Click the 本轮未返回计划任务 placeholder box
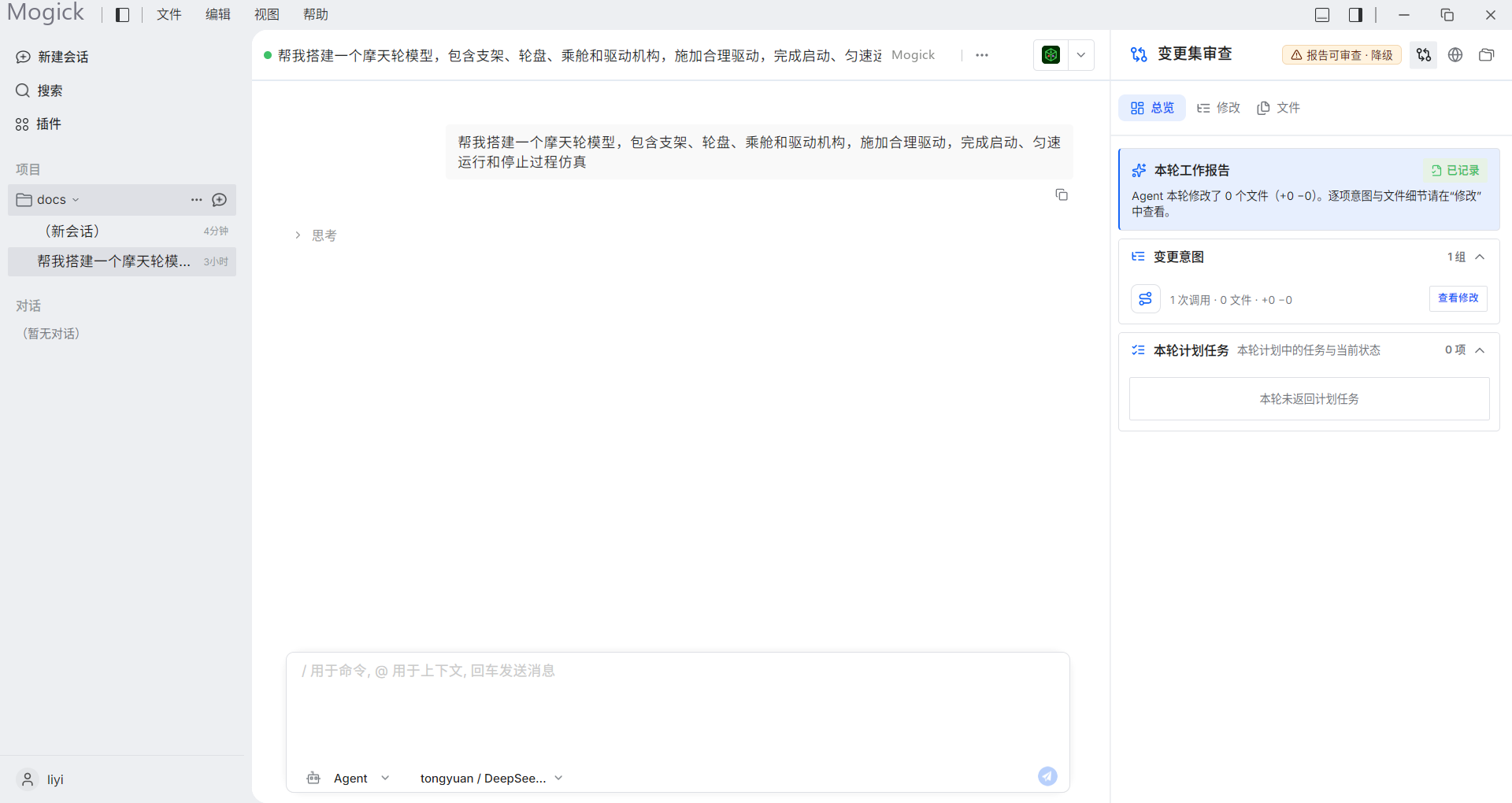Screen dimensions: 1512x803 click(x=1309, y=399)
